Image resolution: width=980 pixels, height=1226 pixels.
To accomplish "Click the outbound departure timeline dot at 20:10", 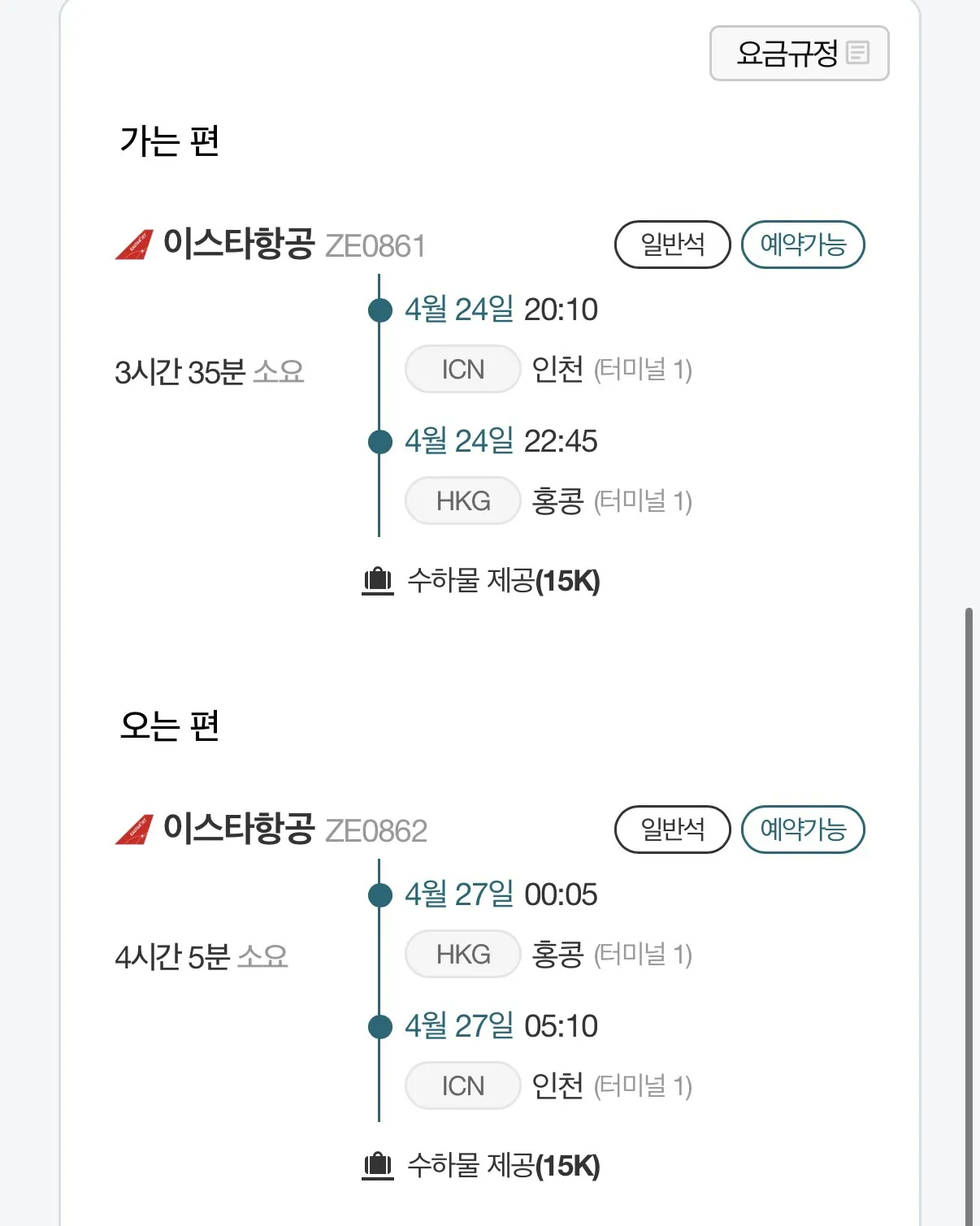I will tap(379, 310).
